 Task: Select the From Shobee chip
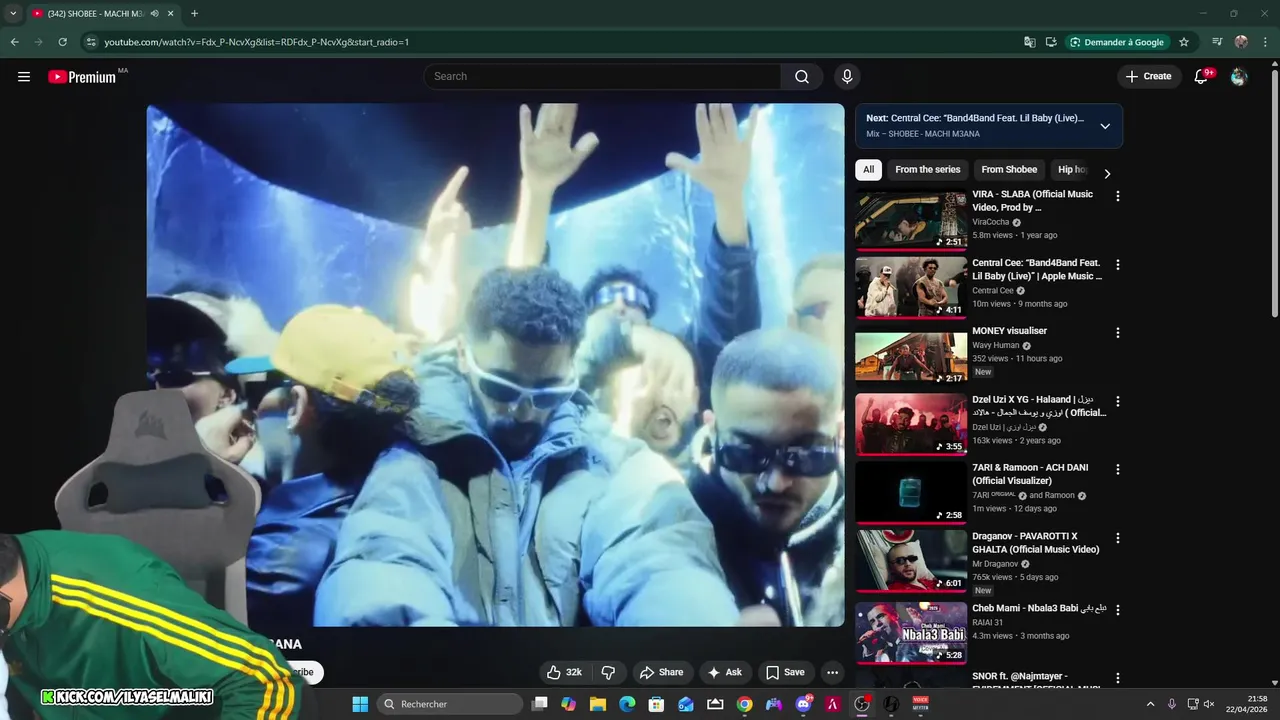pos(1009,170)
